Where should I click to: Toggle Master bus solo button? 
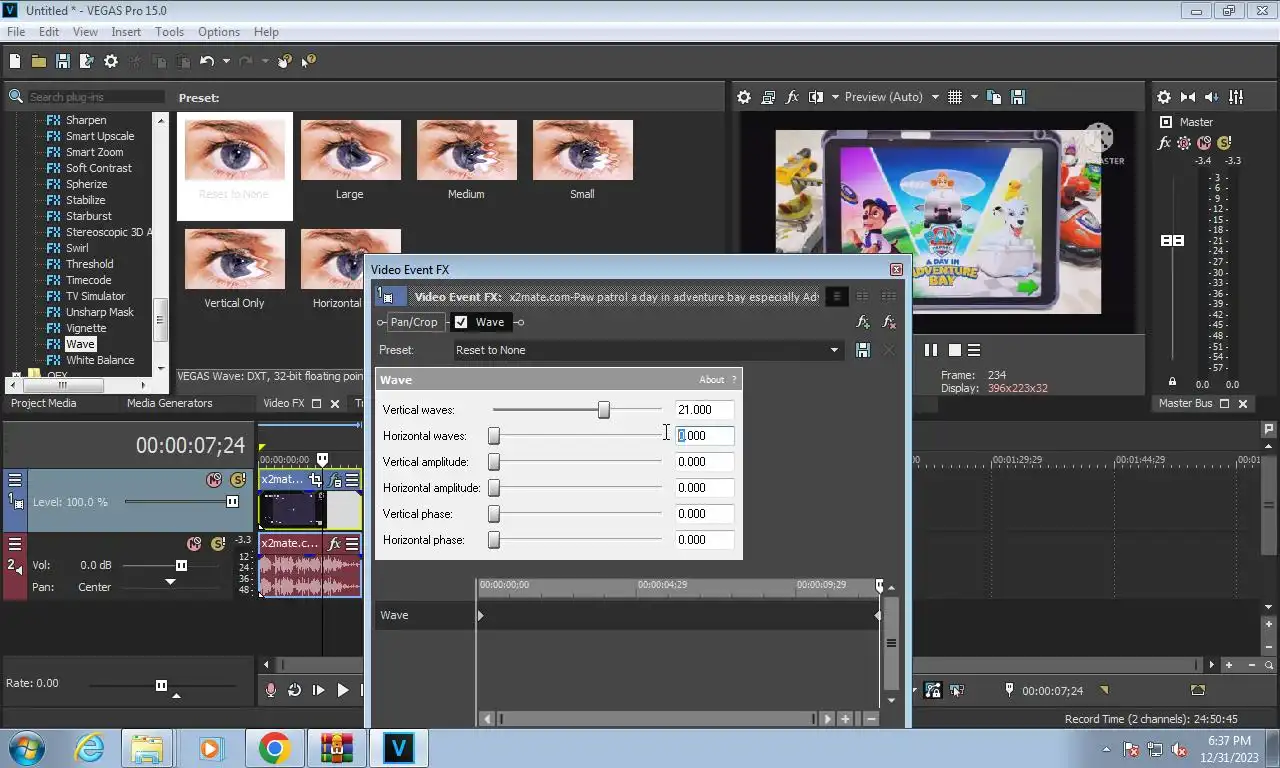(1224, 143)
